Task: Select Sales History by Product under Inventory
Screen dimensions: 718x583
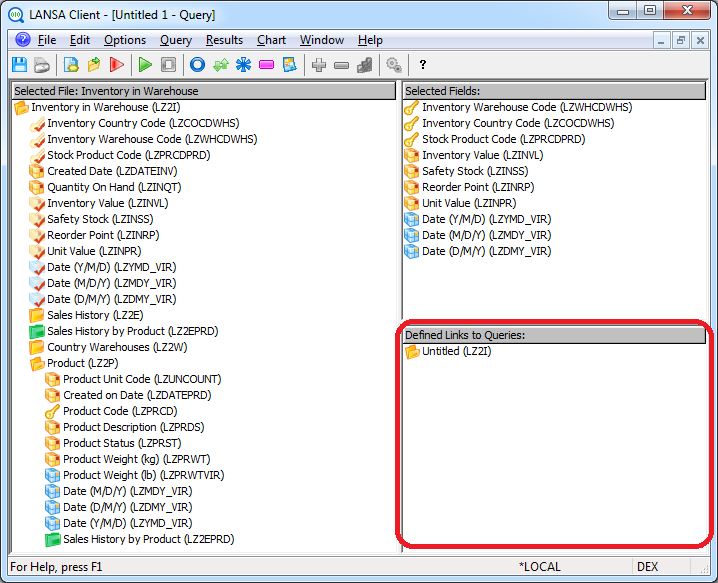Action: tap(124, 332)
